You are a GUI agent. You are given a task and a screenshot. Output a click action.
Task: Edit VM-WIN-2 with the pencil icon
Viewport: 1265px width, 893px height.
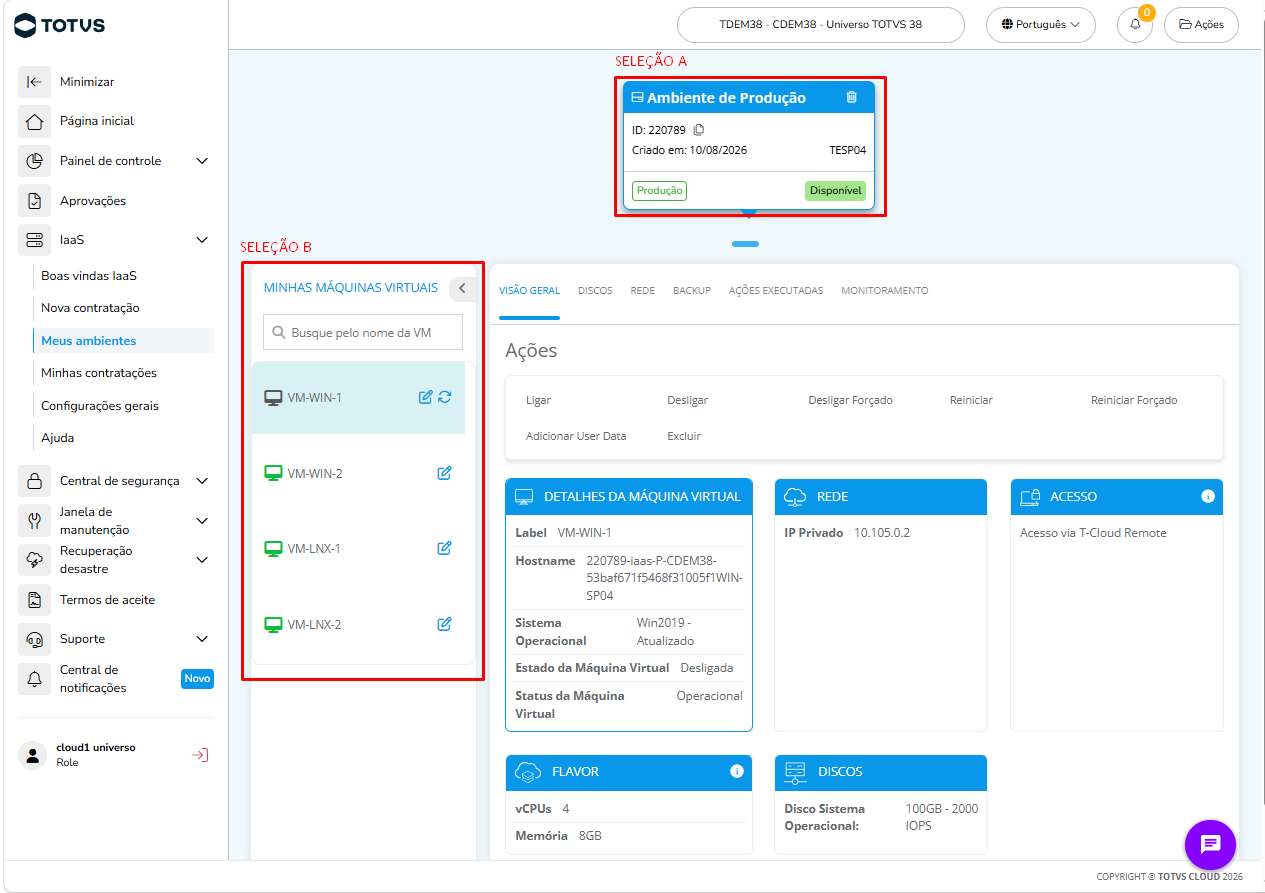point(445,473)
